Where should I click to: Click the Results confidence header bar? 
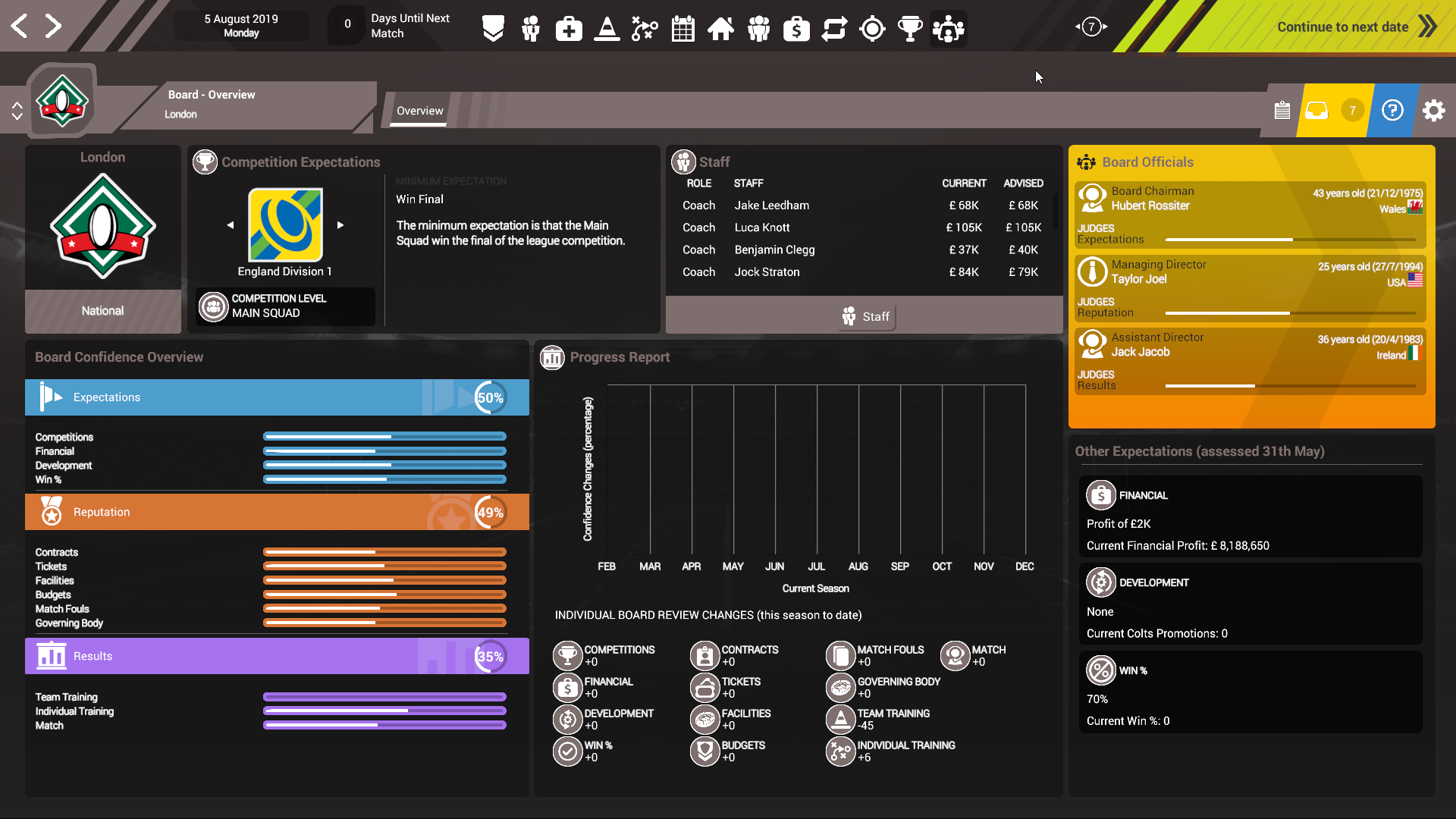click(277, 657)
